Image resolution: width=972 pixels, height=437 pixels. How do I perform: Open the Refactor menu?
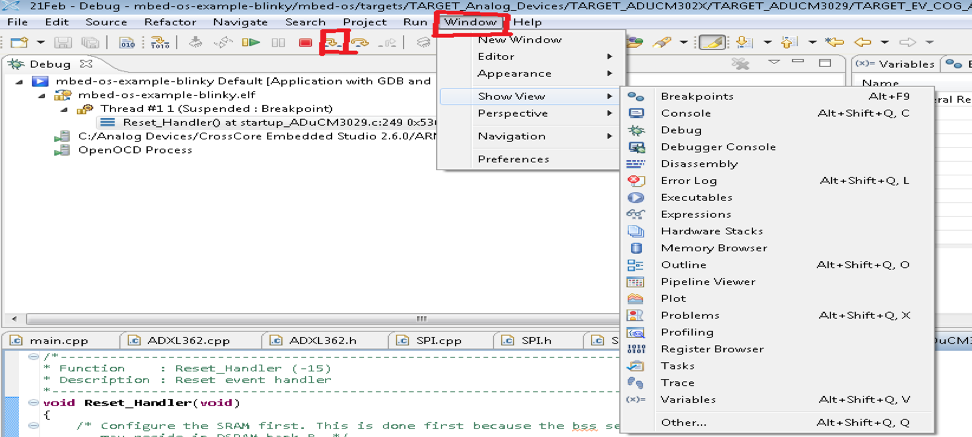pyautogui.click(x=170, y=22)
